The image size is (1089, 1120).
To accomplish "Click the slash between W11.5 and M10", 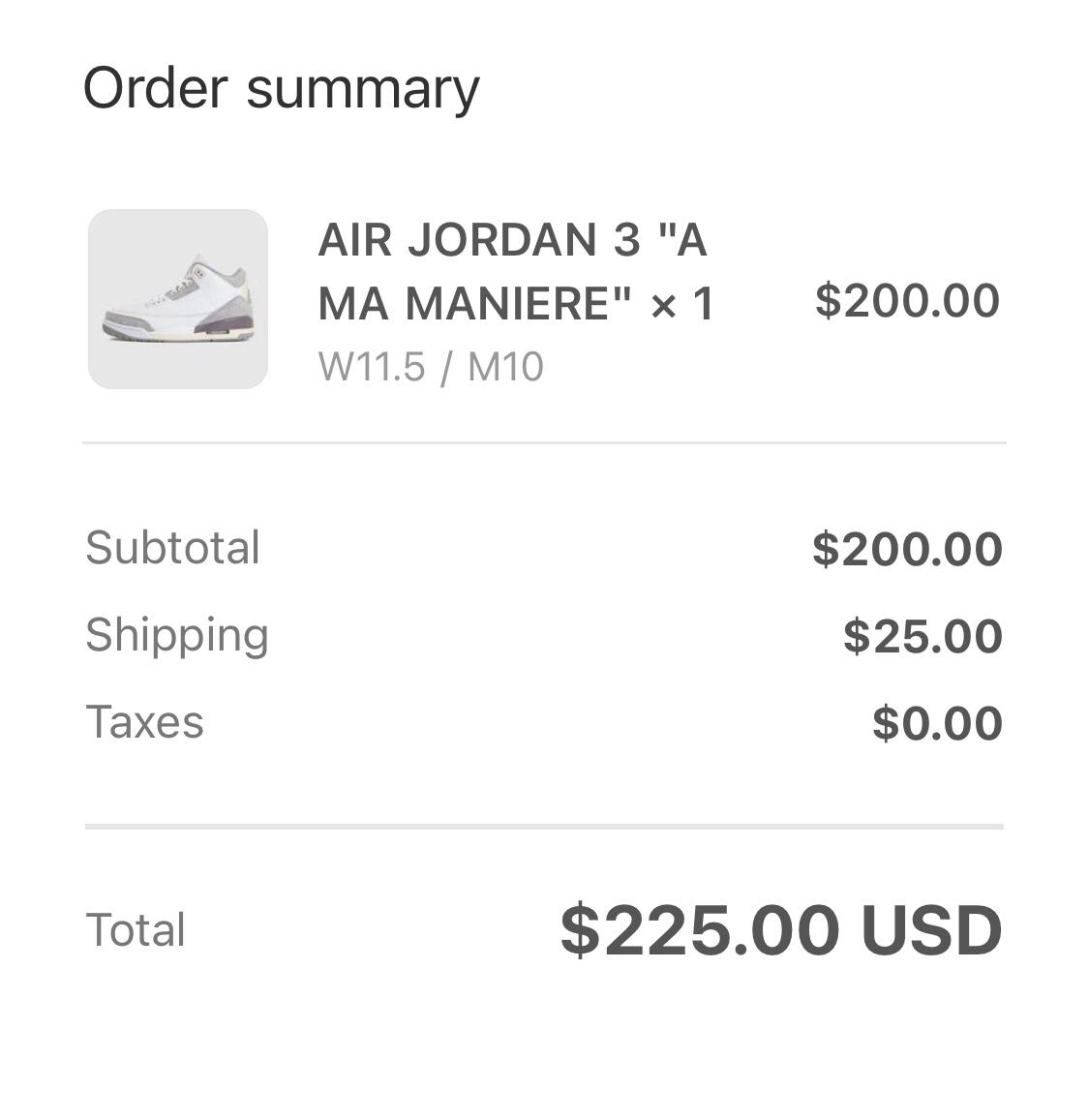I will [446, 367].
